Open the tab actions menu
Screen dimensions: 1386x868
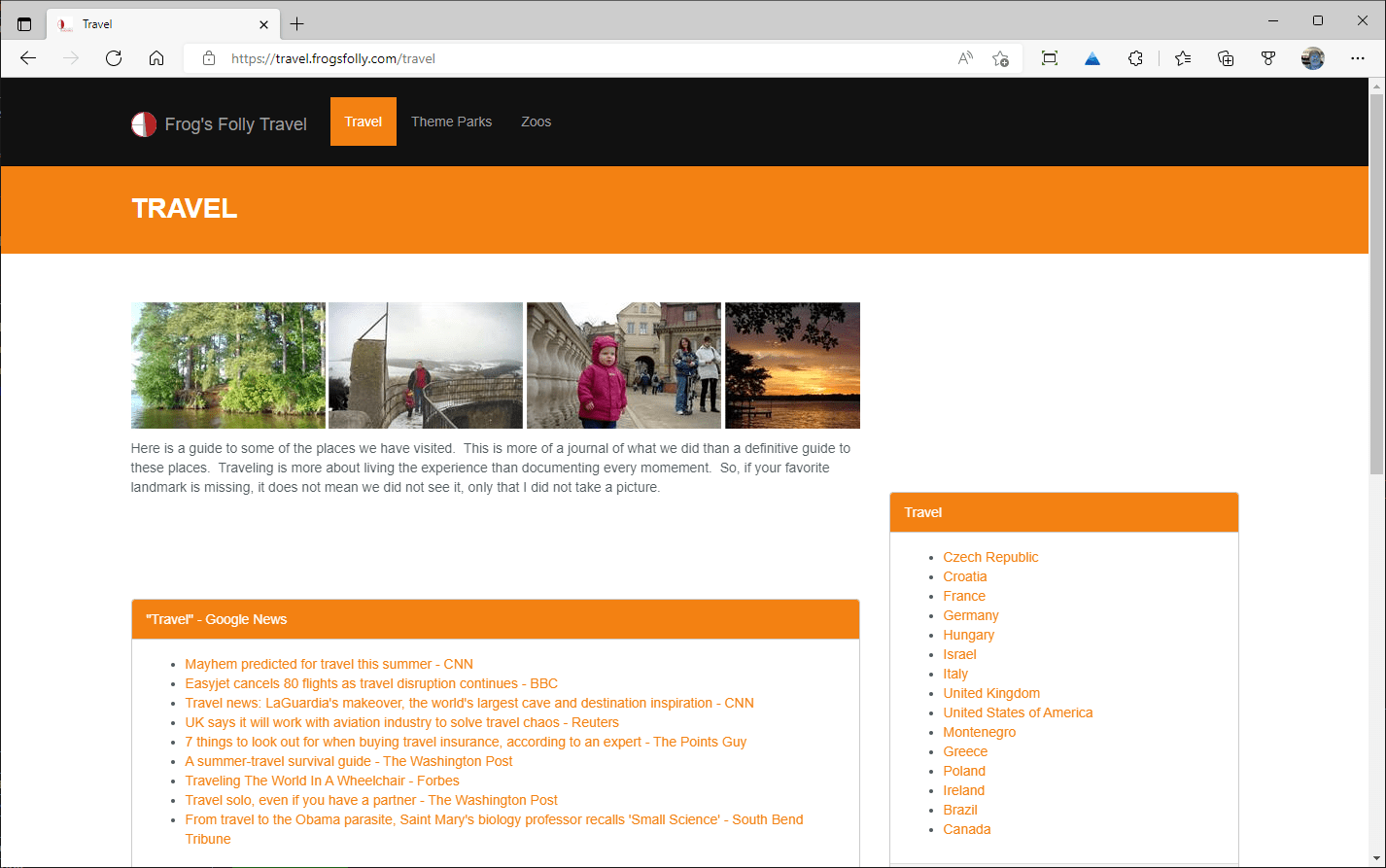(24, 24)
